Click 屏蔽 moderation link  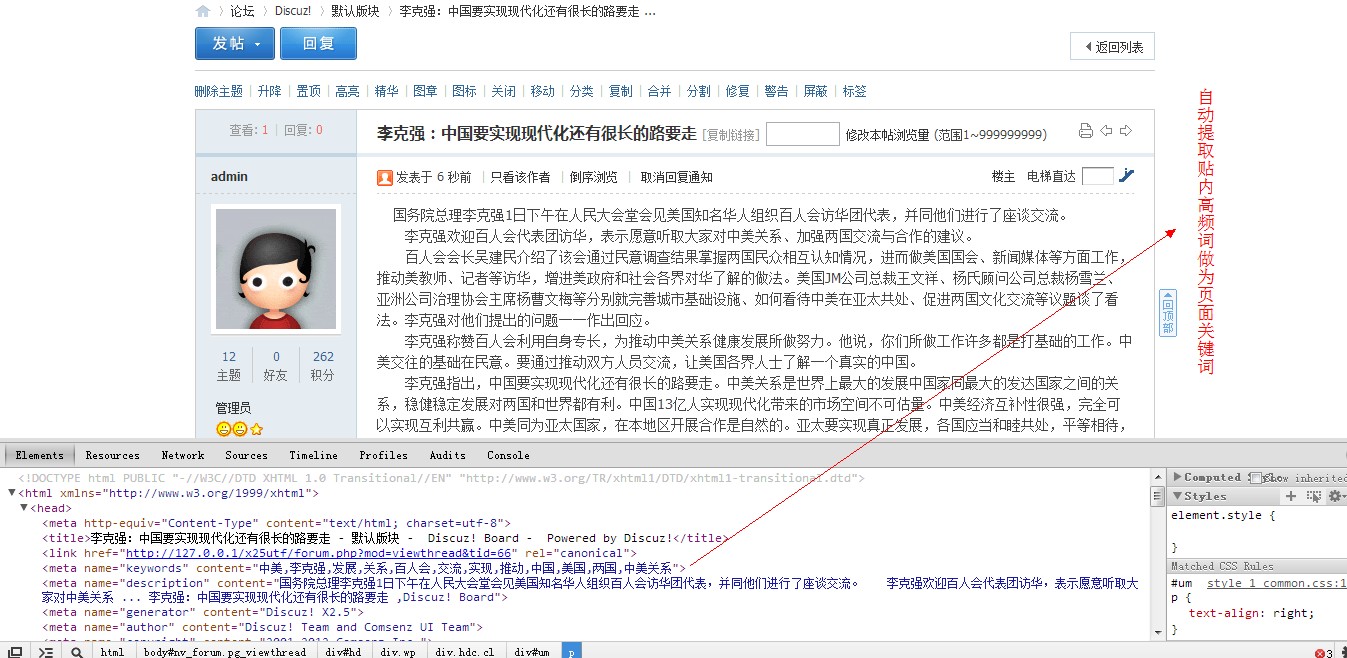click(816, 91)
